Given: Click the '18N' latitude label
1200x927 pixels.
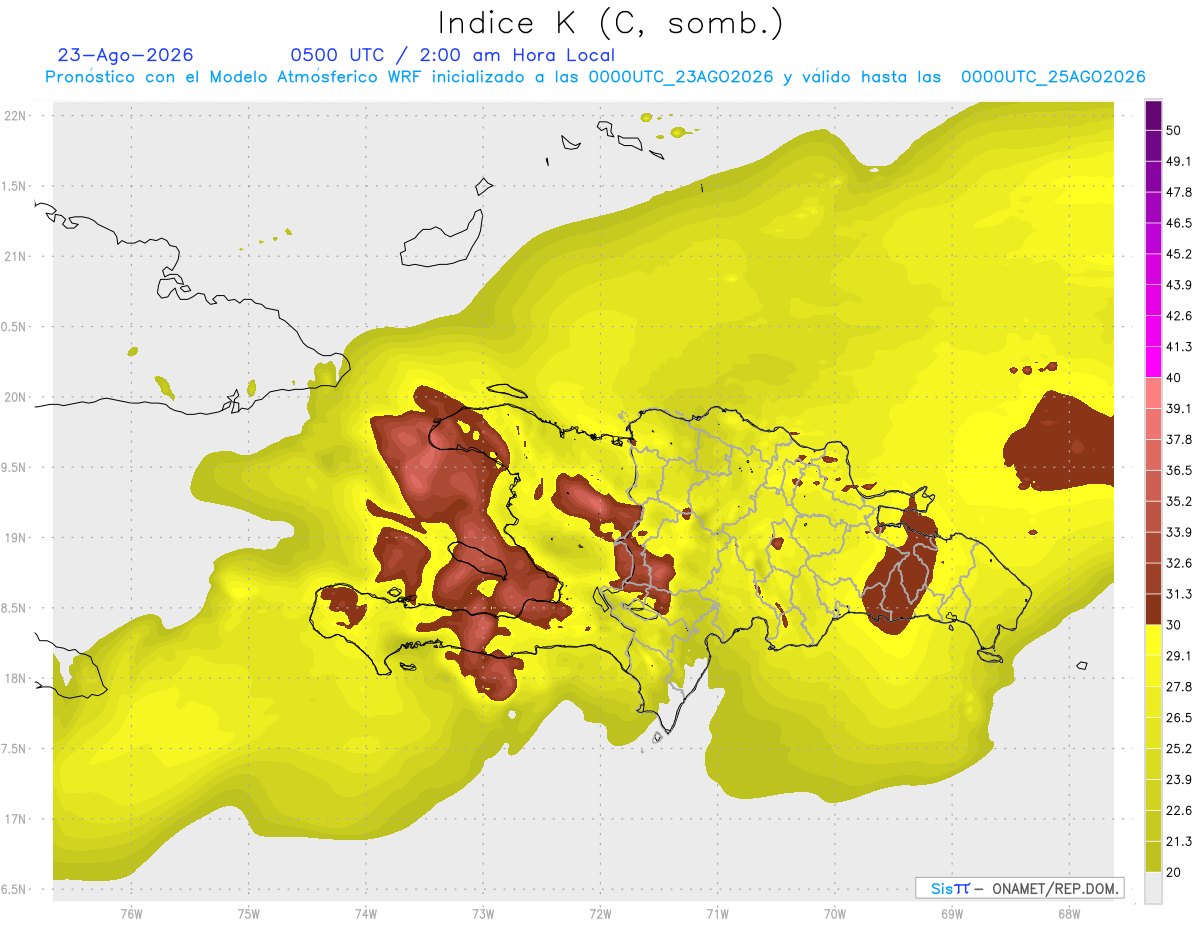Looking at the screenshot, I should coord(15,679).
